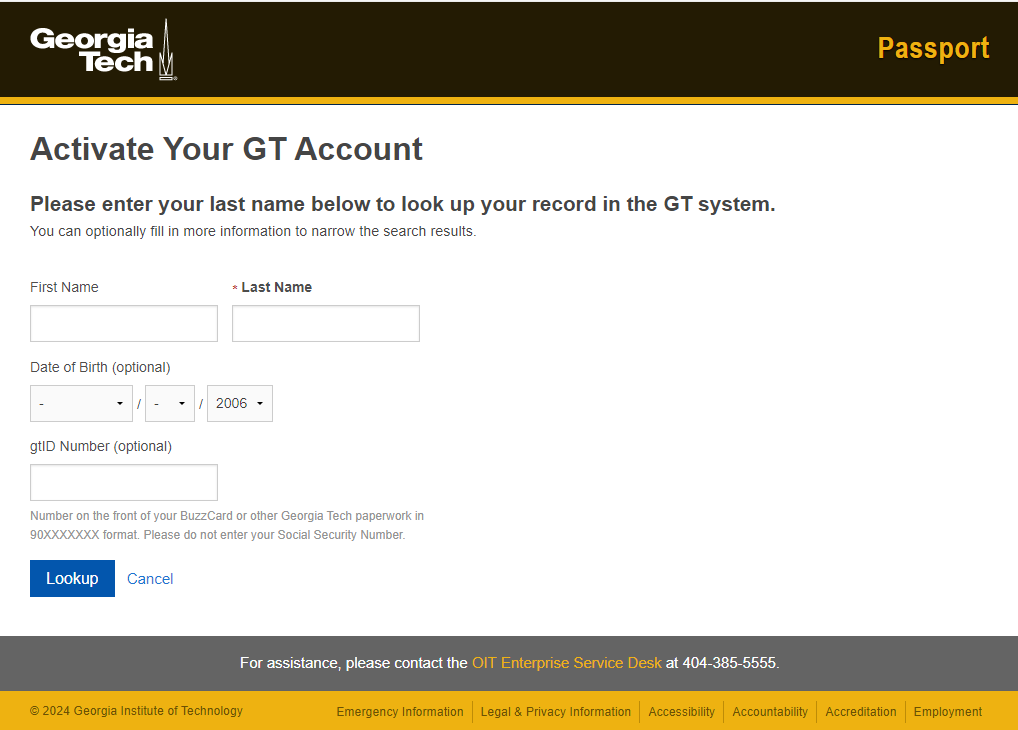
Task: Open the Employment footer link
Action: coord(948,712)
